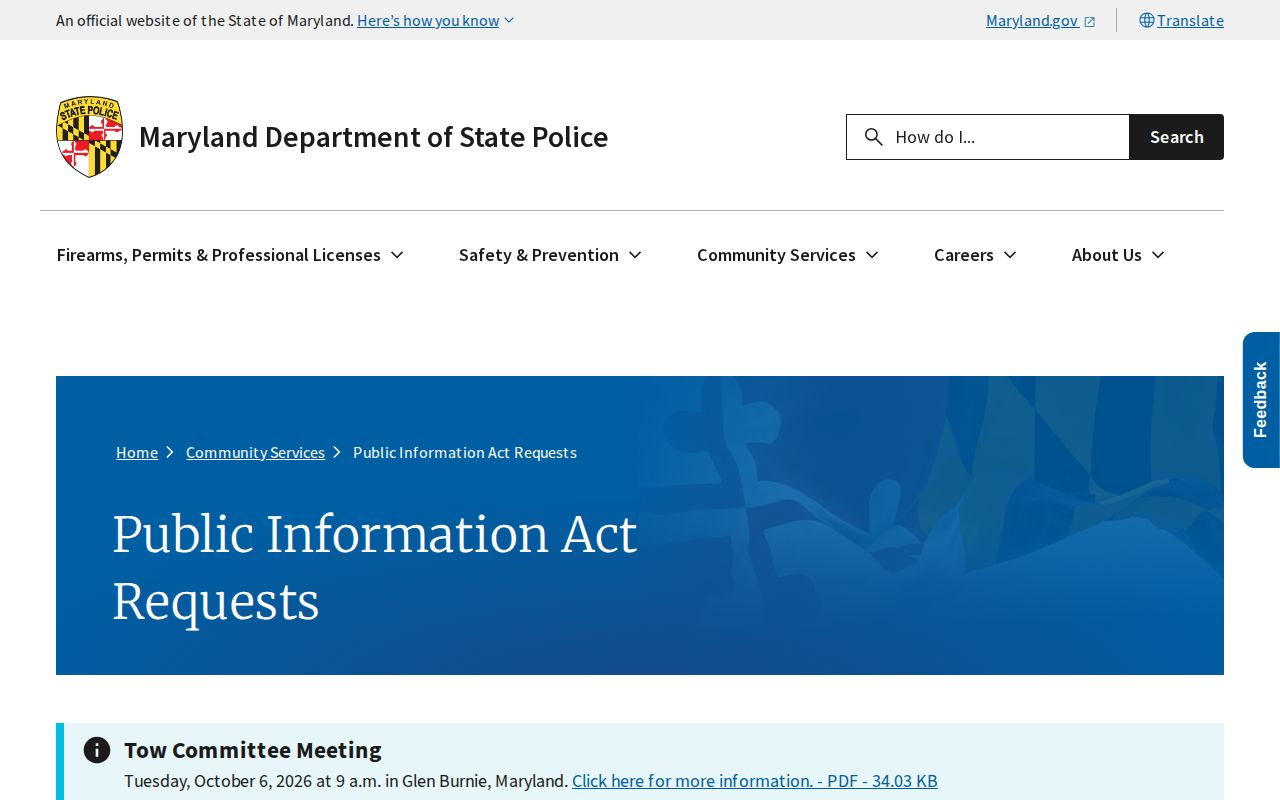Click the Maryland State Police shield logo
Viewport: 1280px width, 800px height.
(90, 137)
